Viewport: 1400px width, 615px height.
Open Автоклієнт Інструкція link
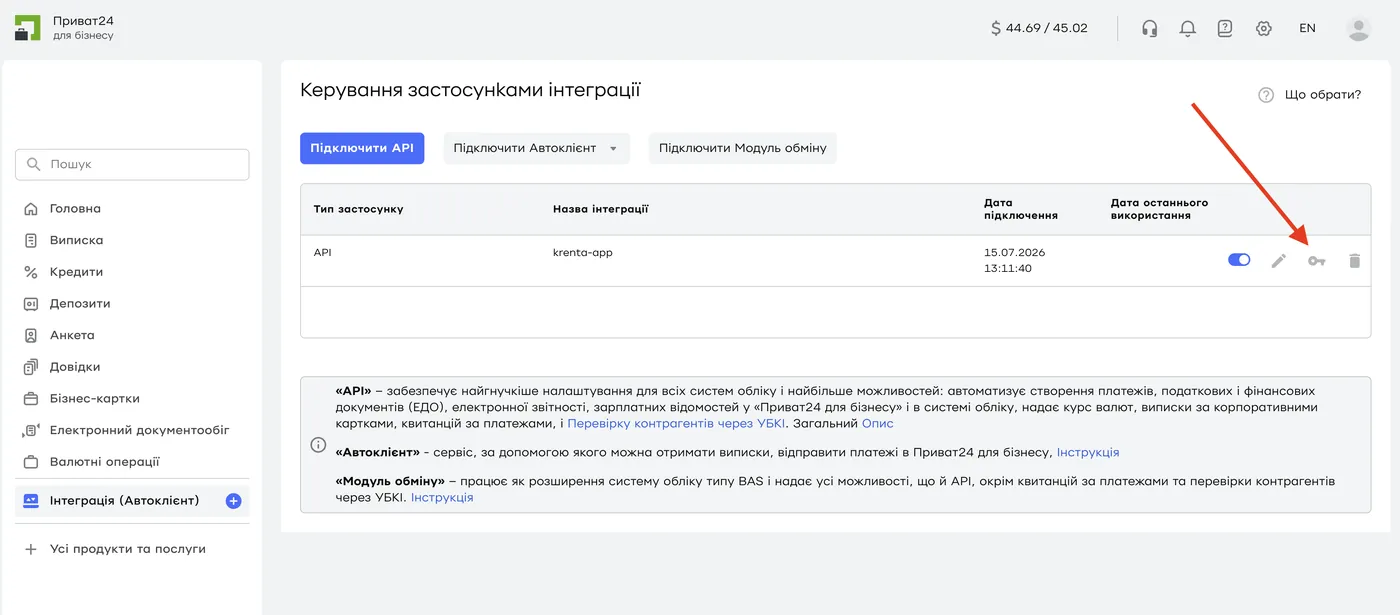click(x=1088, y=452)
